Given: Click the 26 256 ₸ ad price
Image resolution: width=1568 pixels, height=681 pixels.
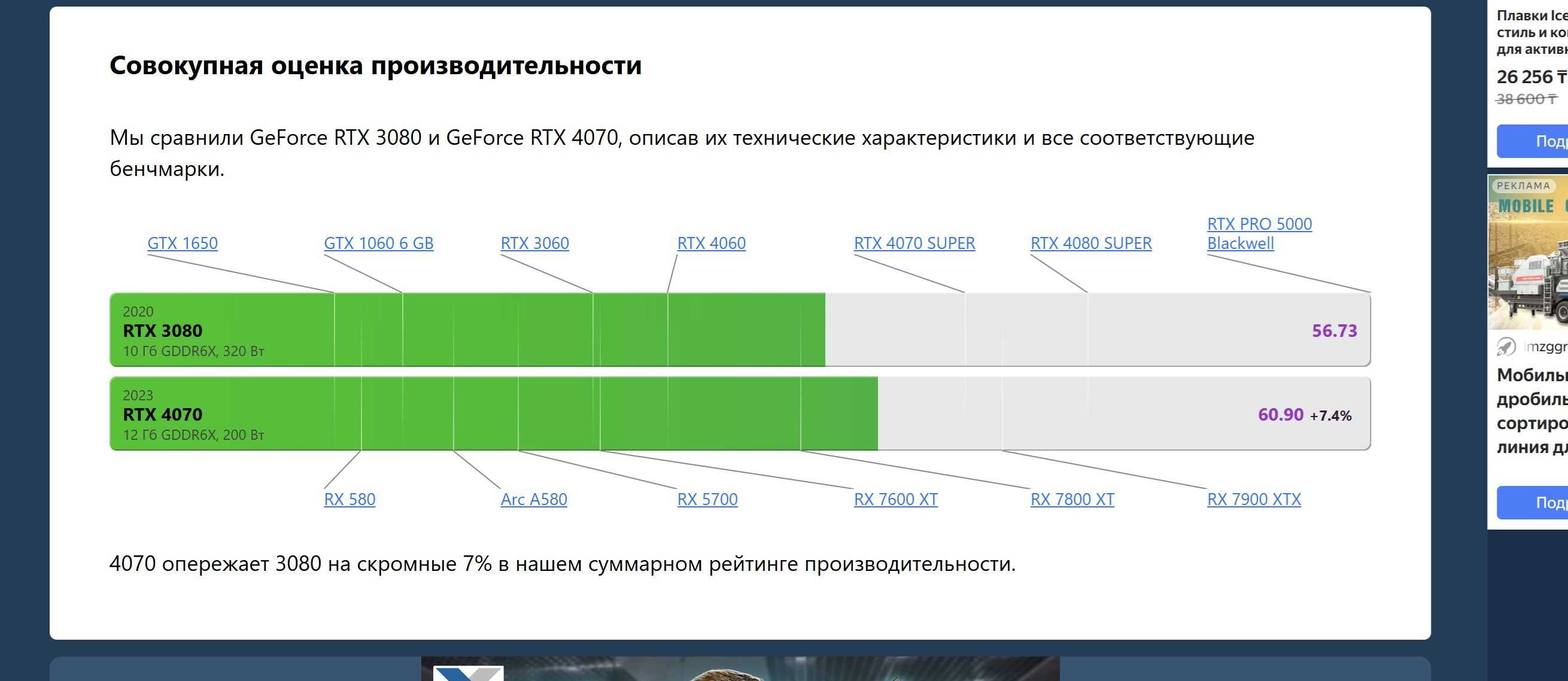Looking at the screenshot, I should pyautogui.click(x=1531, y=77).
